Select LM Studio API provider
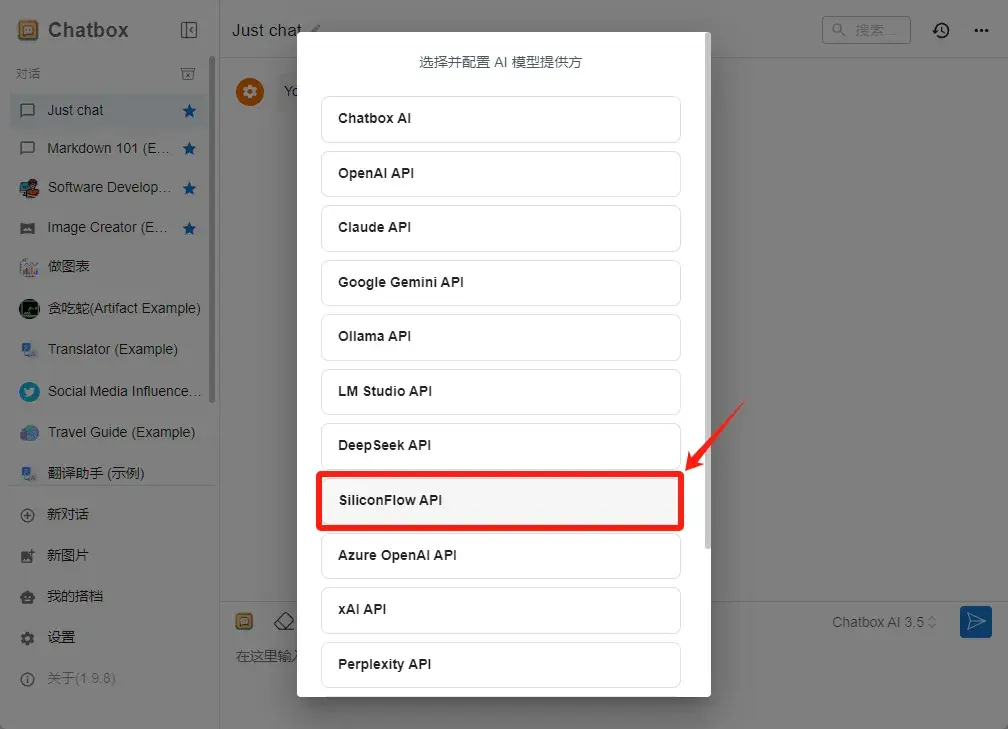1008x729 pixels. coord(501,392)
